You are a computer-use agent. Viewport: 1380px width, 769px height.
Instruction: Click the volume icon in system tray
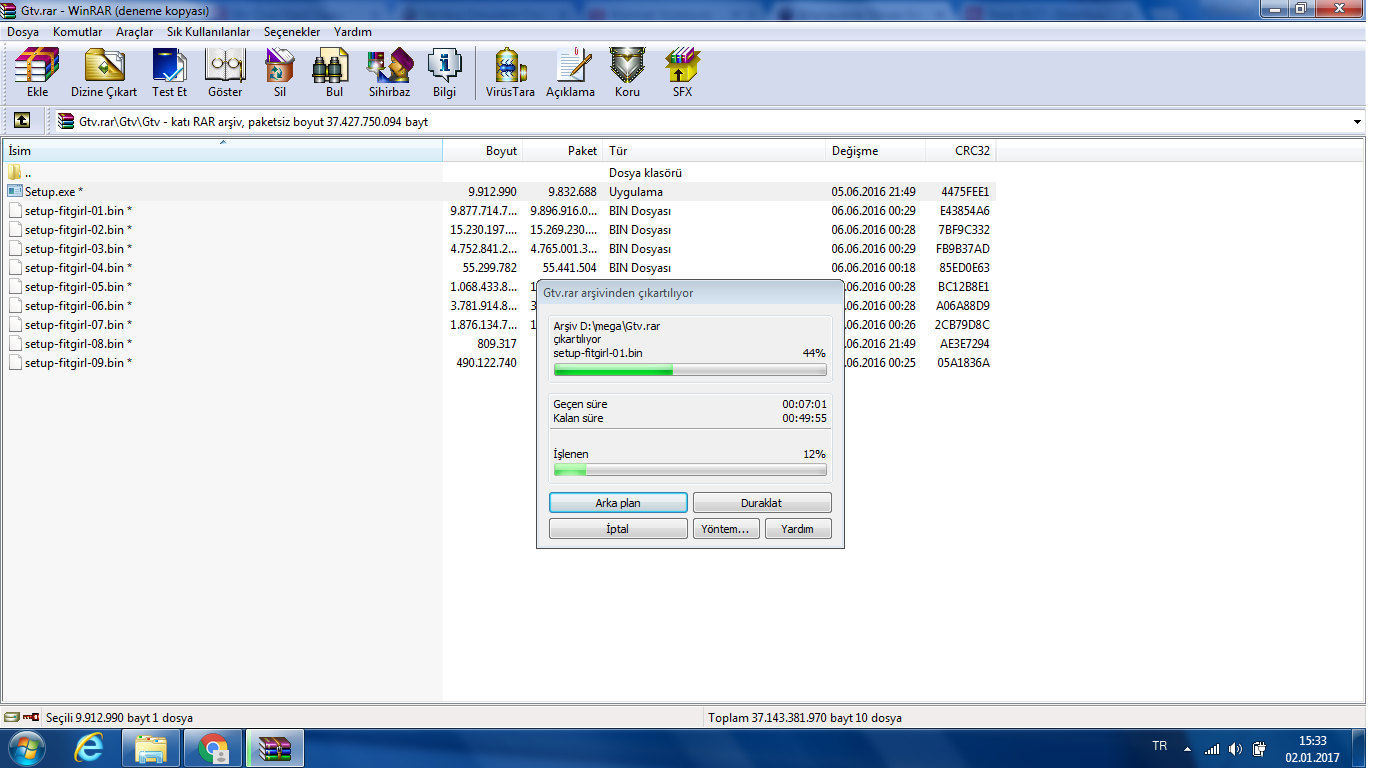(1236, 748)
